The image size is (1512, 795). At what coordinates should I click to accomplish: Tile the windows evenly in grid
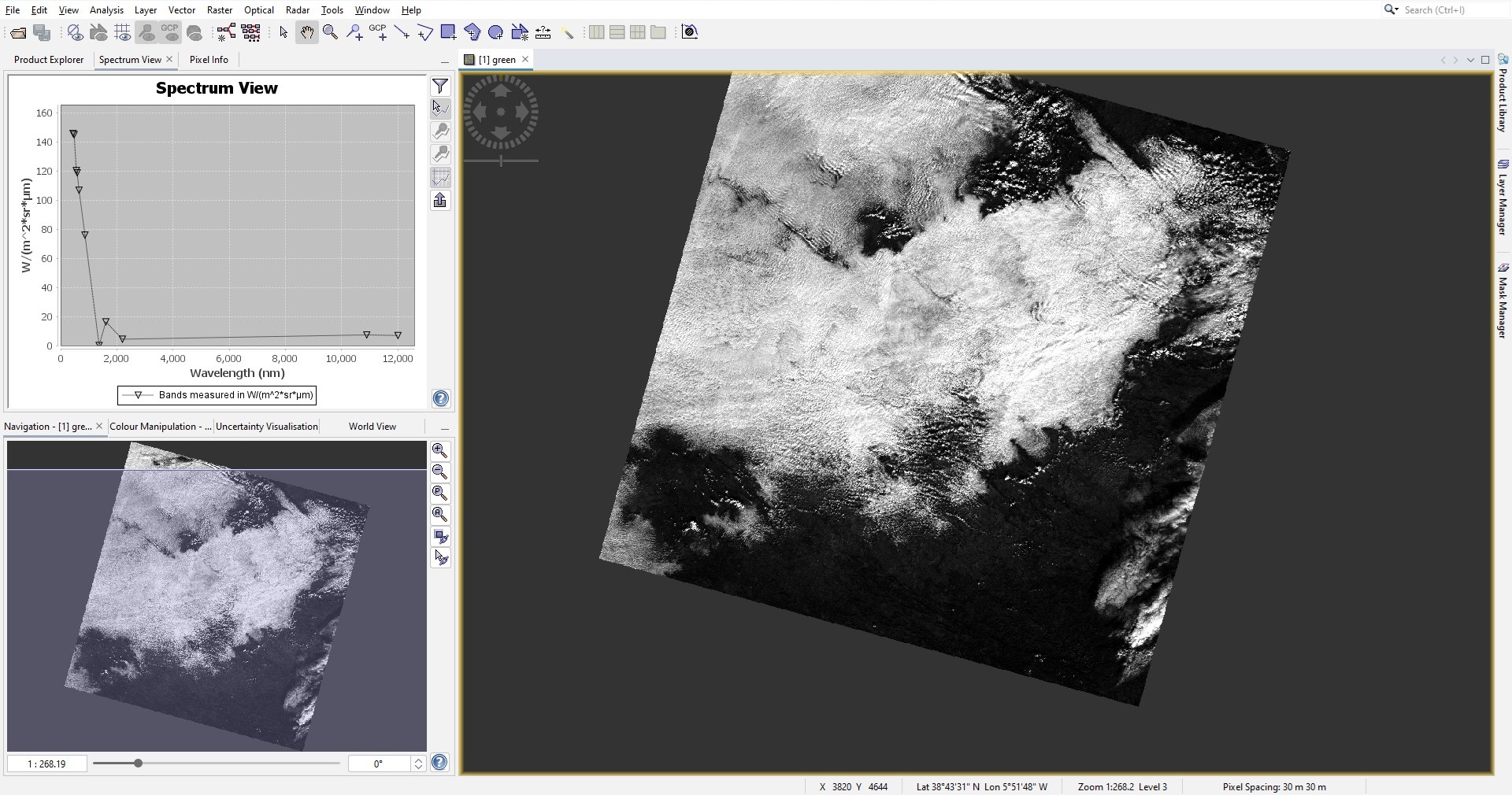(x=638, y=32)
